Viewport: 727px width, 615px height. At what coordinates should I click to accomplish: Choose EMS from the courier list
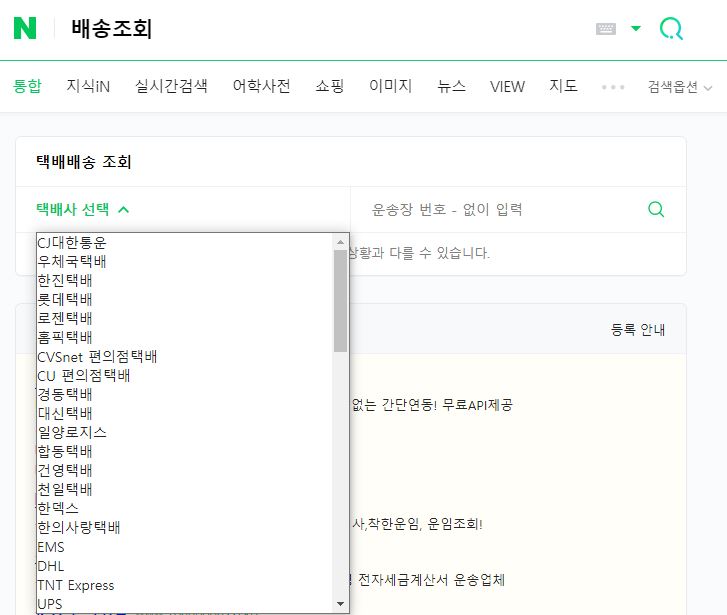pyautogui.click(x=185, y=547)
